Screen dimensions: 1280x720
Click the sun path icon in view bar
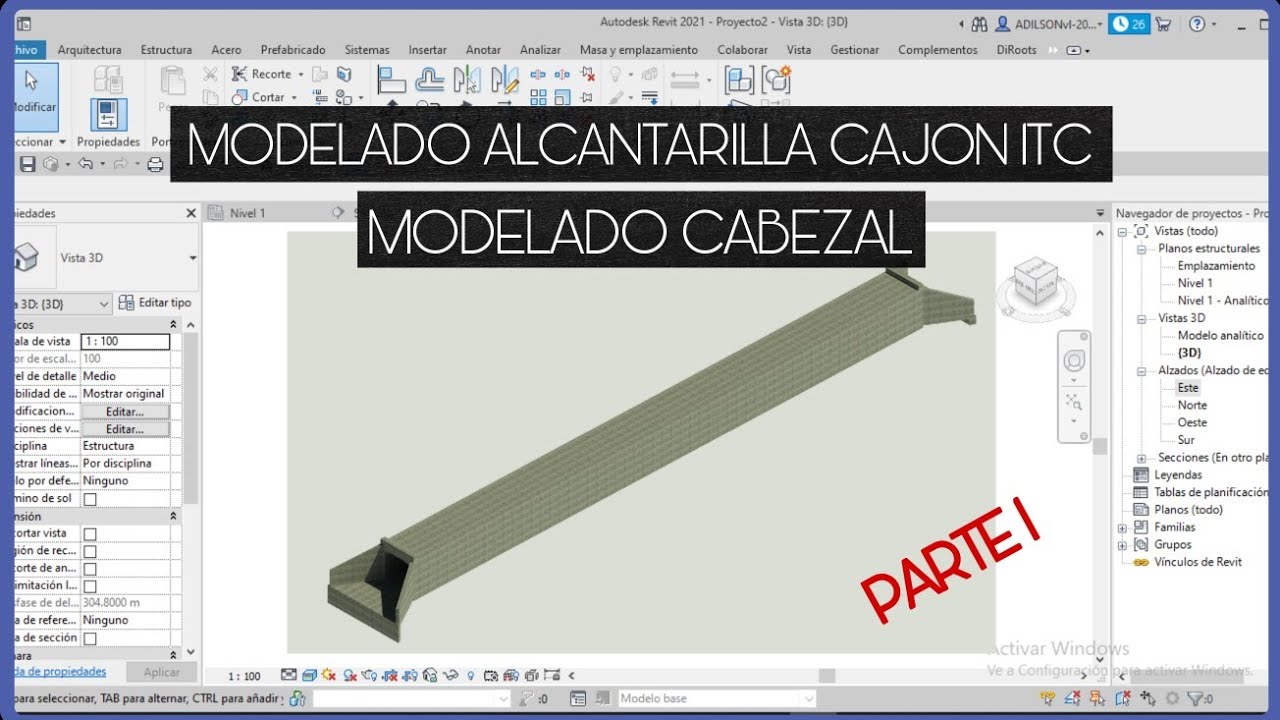pyautogui.click(x=329, y=675)
